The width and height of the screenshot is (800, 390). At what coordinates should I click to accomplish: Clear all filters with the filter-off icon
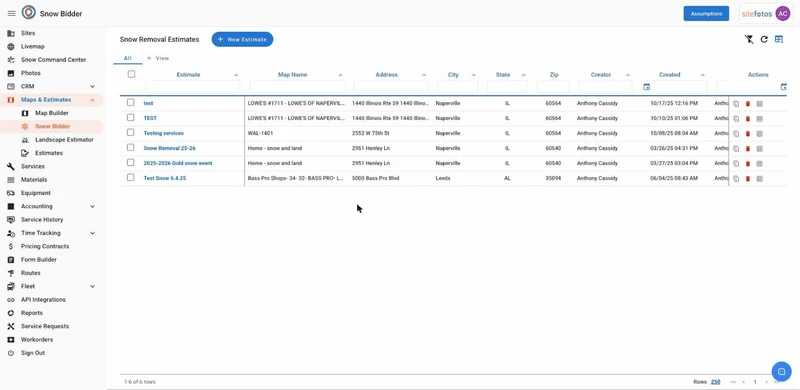748,39
